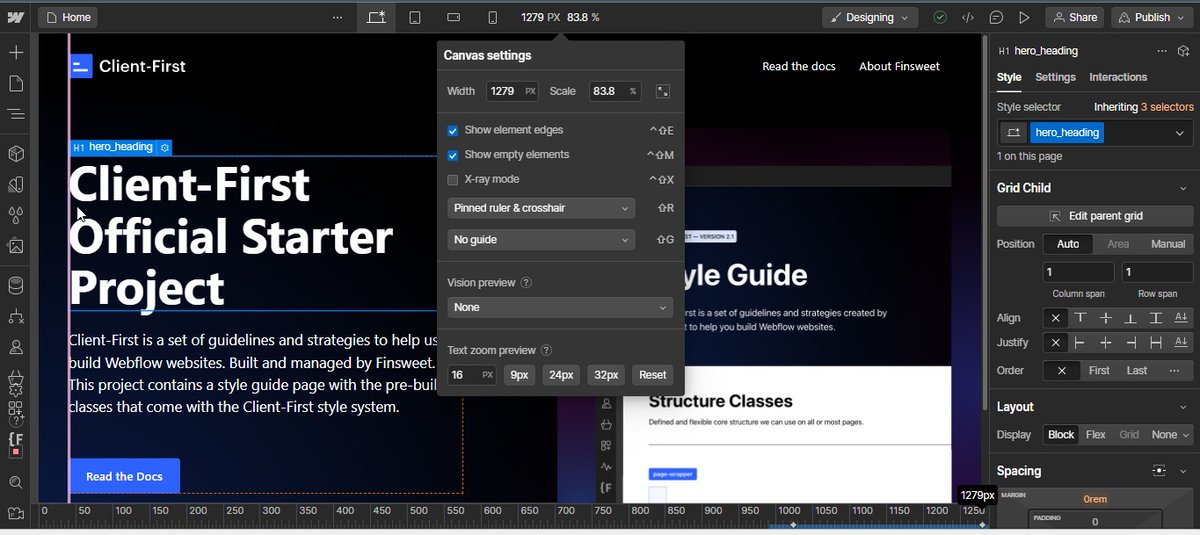Screen dimensions: 1200x535
Task: Open the code export icon
Action: pyautogui.click(x=967, y=17)
